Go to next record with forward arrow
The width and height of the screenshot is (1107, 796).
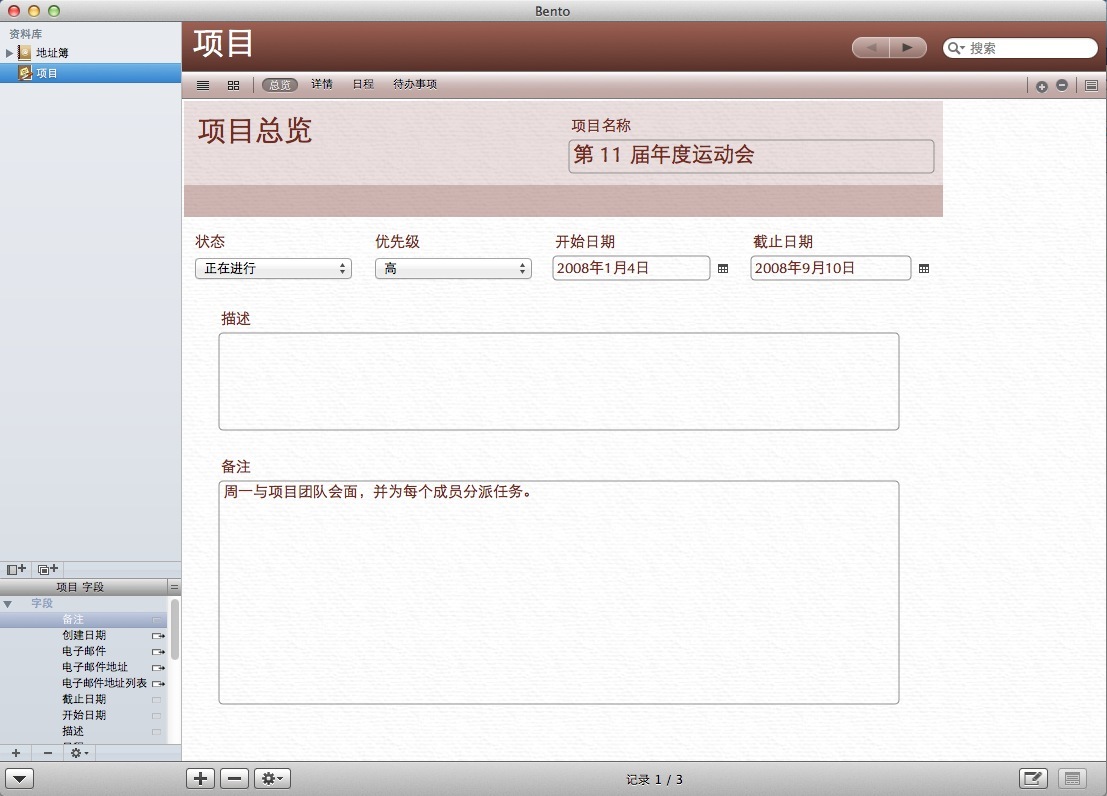(907, 47)
